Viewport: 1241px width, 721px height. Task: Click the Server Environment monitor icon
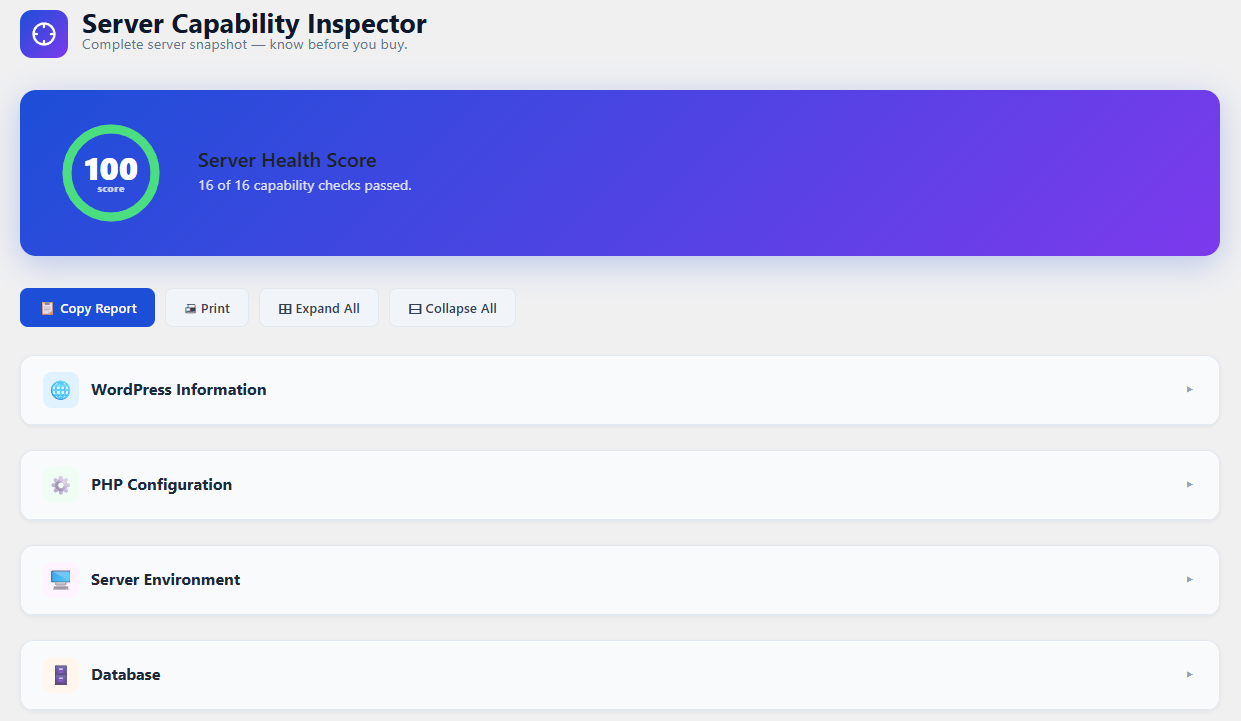[61, 580]
